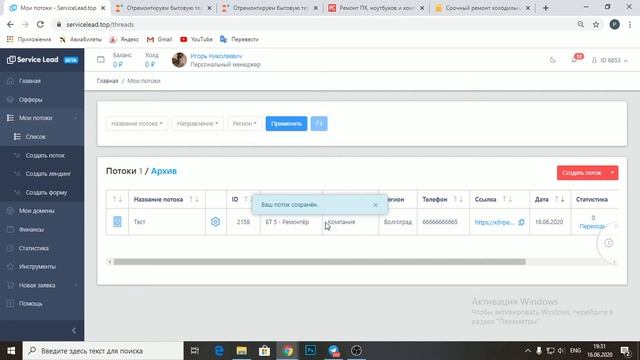Open Инструменты in the sidebar
This screenshot has width=640, height=360.
click(x=37, y=267)
